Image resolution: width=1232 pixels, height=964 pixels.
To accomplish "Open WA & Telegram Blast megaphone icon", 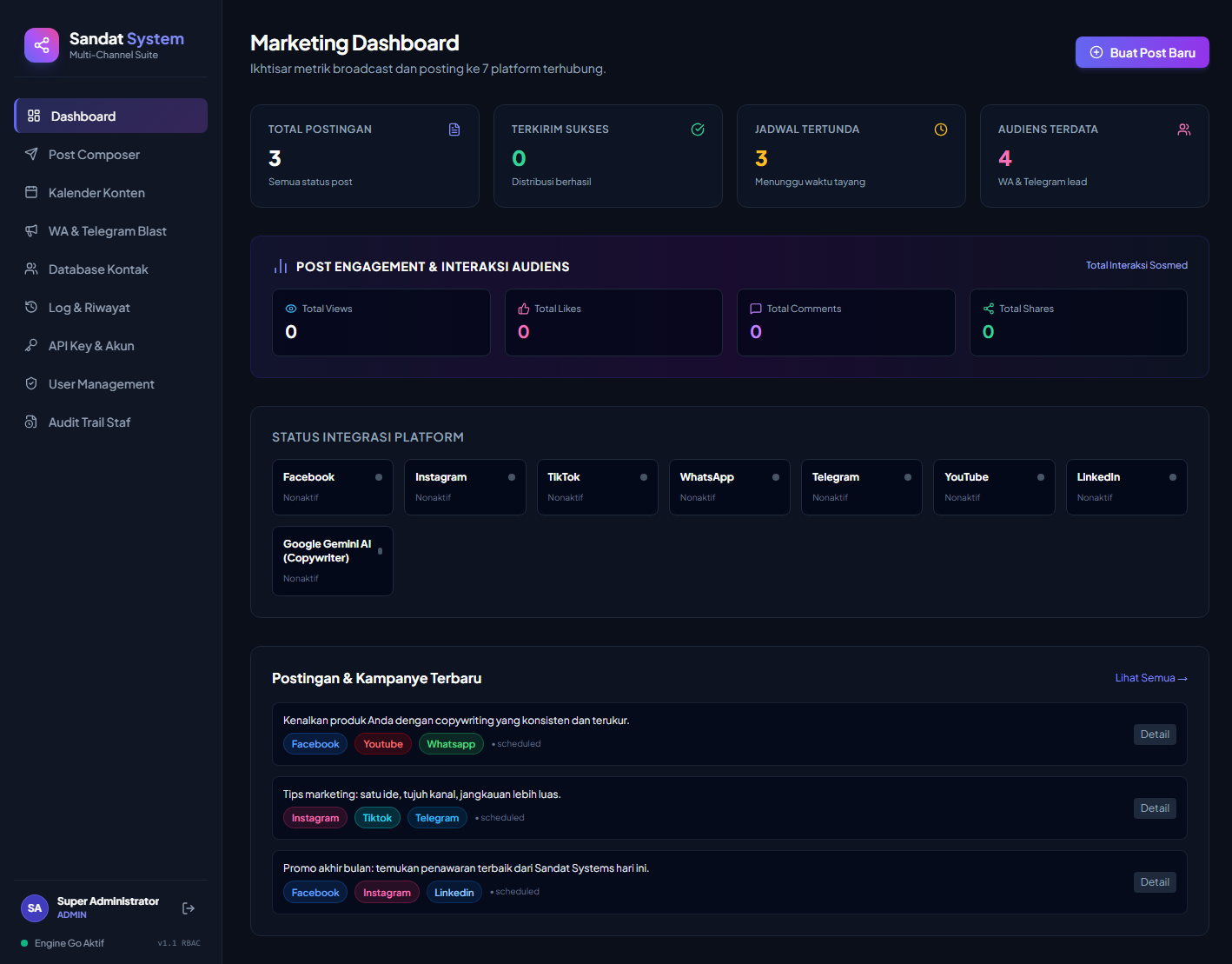I will coord(31,230).
